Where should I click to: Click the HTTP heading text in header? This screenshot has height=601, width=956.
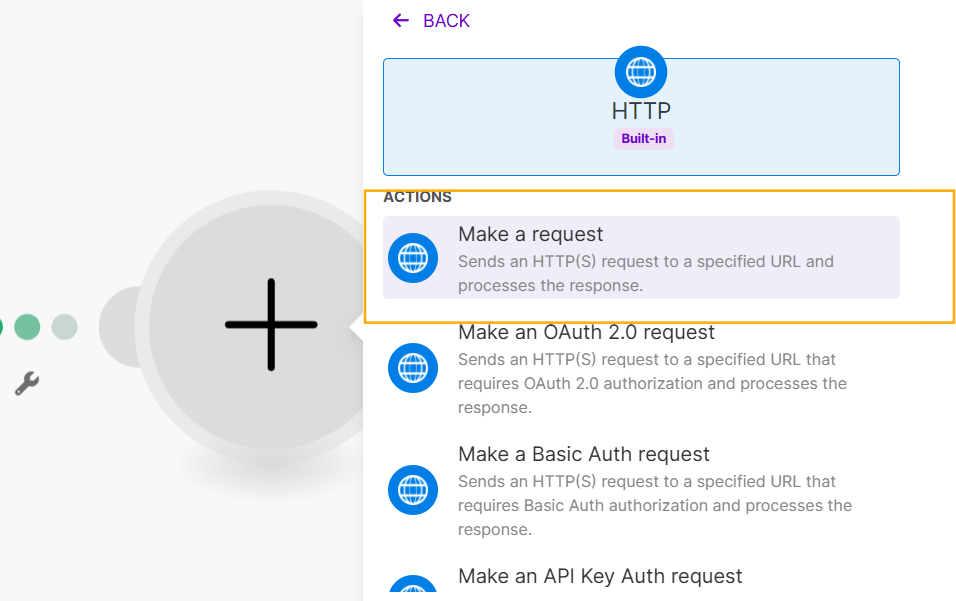pyautogui.click(x=641, y=111)
